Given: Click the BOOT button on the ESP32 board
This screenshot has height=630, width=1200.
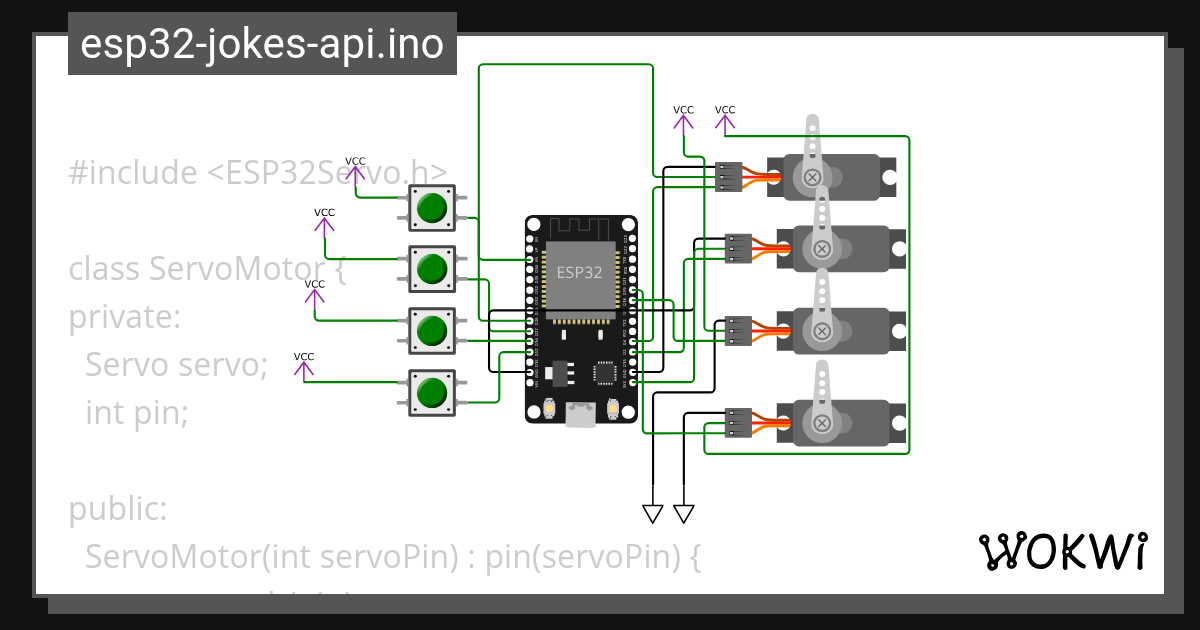Looking at the screenshot, I should [x=612, y=408].
